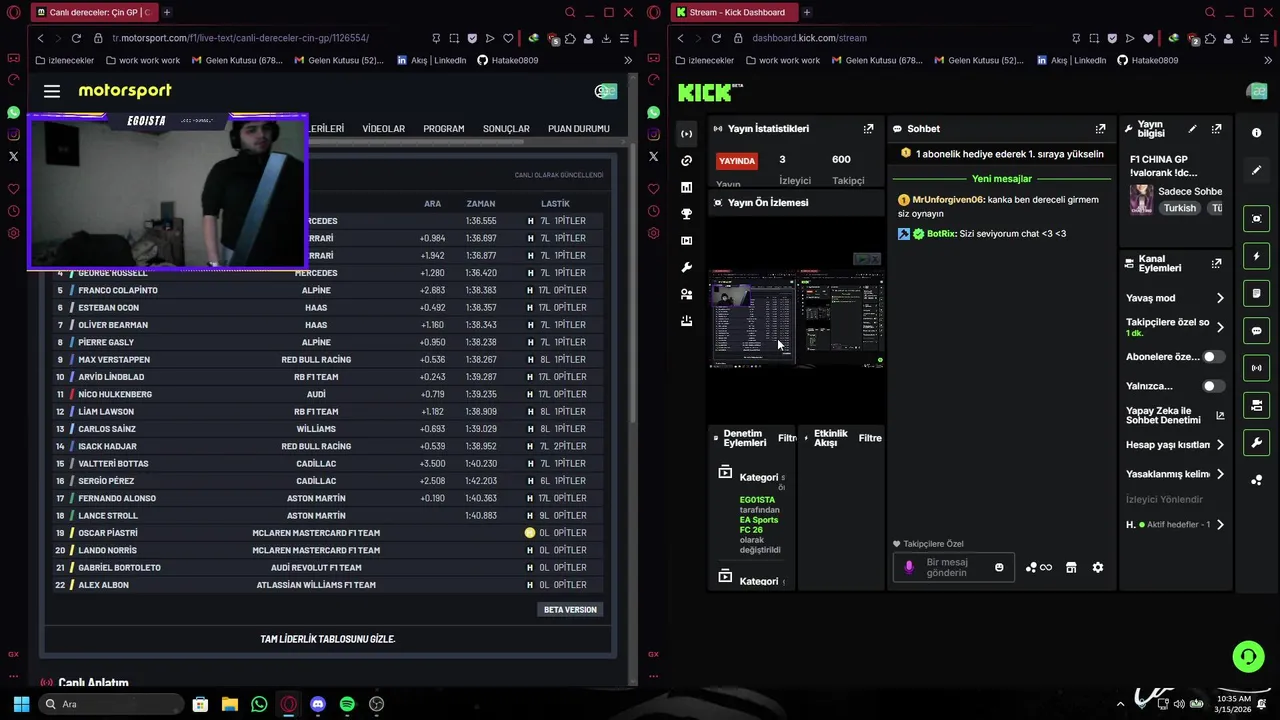Open the shop icon beside chat input
Viewport: 1280px width, 720px height.
1071,568
